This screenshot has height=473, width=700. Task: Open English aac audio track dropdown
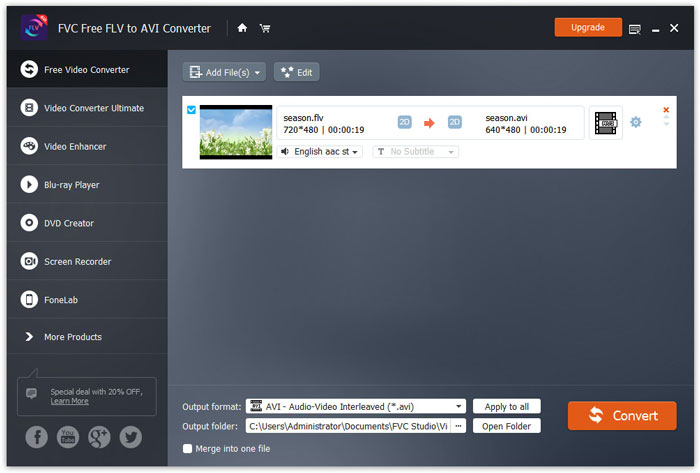(320, 152)
